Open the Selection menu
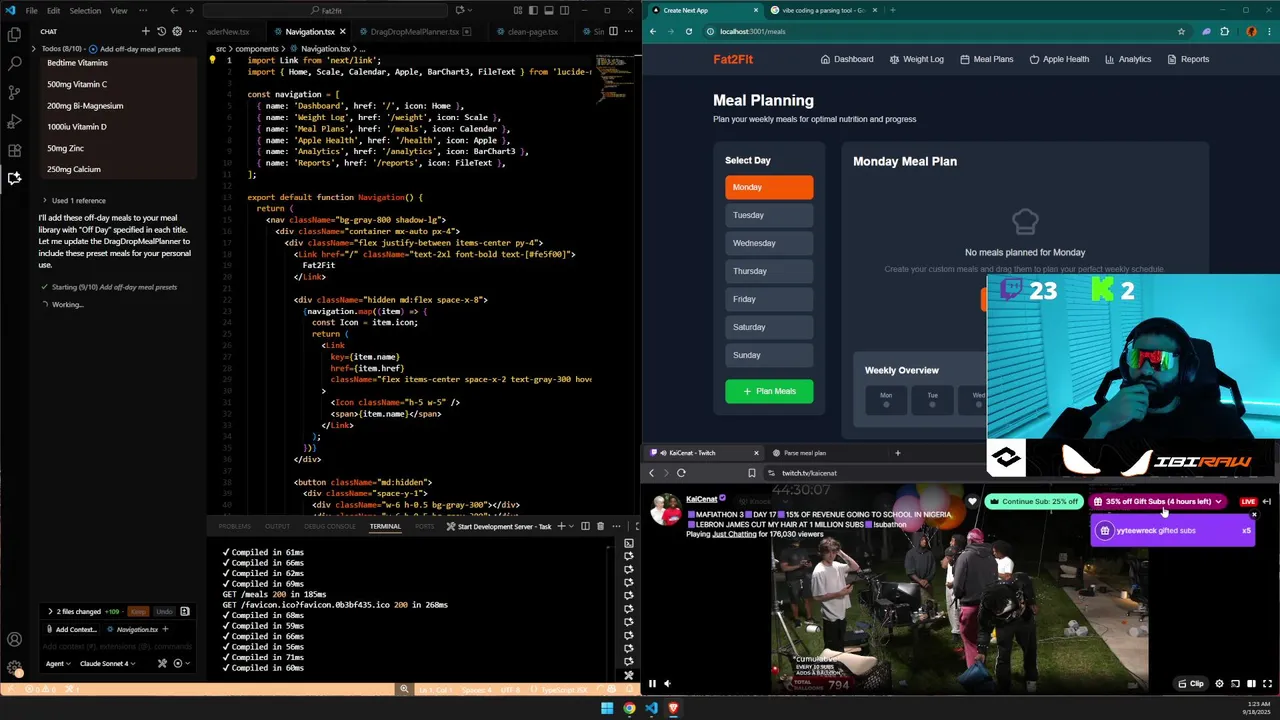 pyautogui.click(x=85, y=10)
